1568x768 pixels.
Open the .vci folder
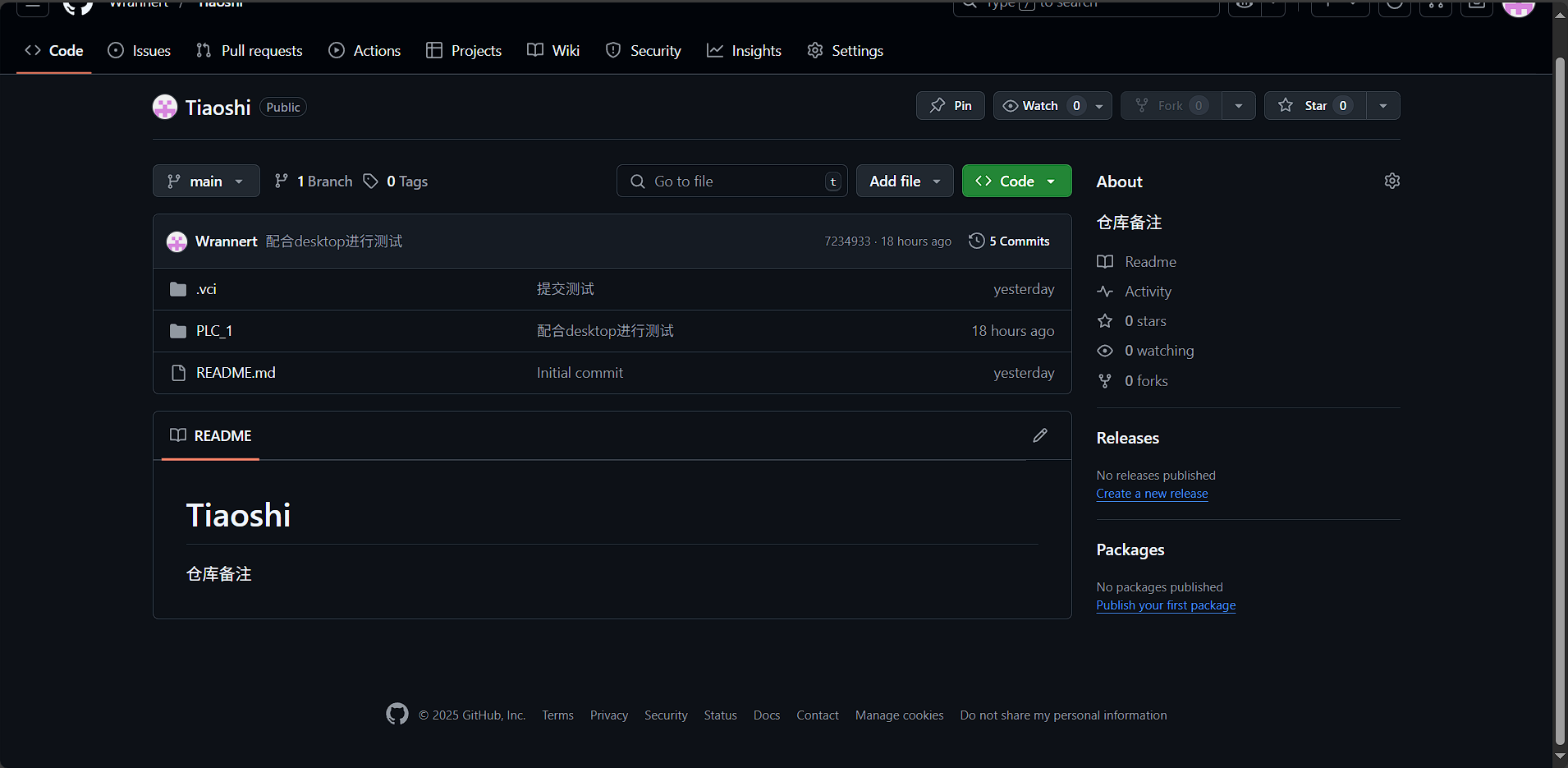tap(206, 288)
